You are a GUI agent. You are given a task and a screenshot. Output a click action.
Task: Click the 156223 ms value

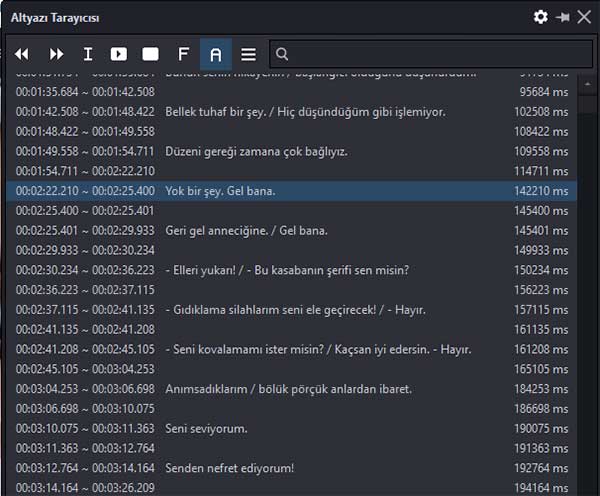click(541, 290)
